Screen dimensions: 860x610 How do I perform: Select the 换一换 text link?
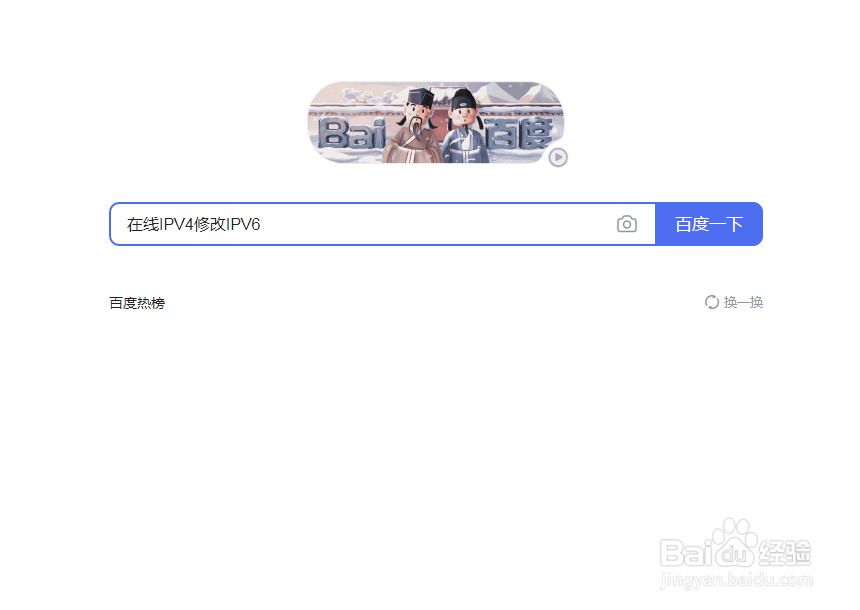(x=743, y=302)
